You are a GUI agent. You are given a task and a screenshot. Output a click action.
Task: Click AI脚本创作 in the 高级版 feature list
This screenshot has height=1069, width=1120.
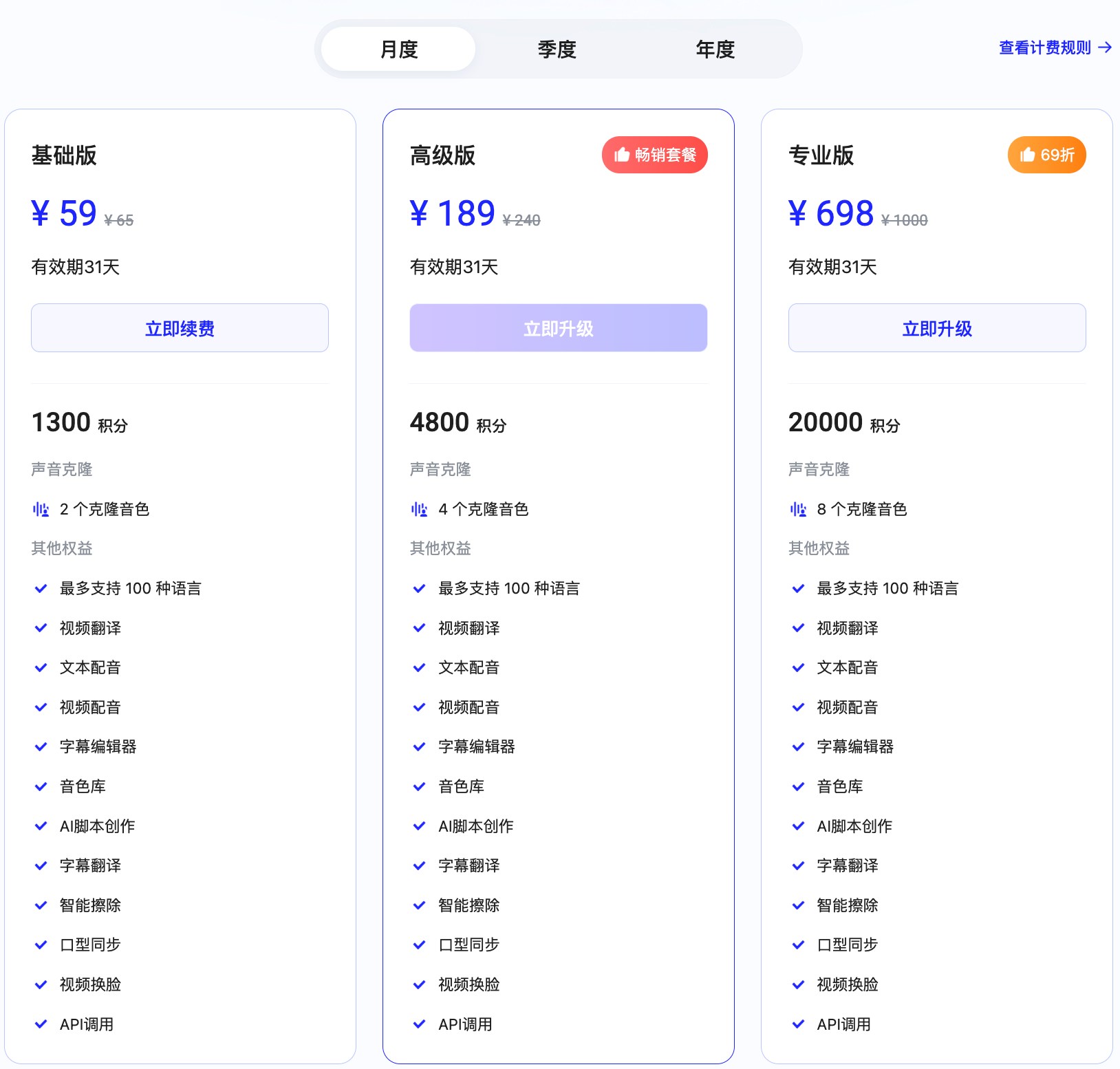[x=476, y=826]
